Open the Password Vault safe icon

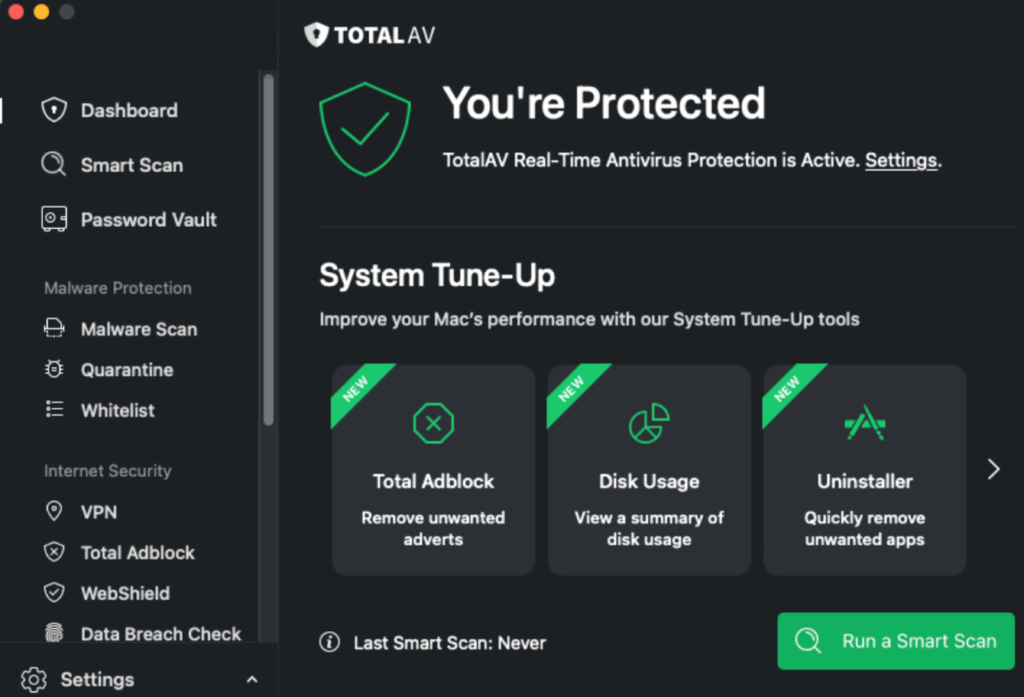[x=54, y=219]
